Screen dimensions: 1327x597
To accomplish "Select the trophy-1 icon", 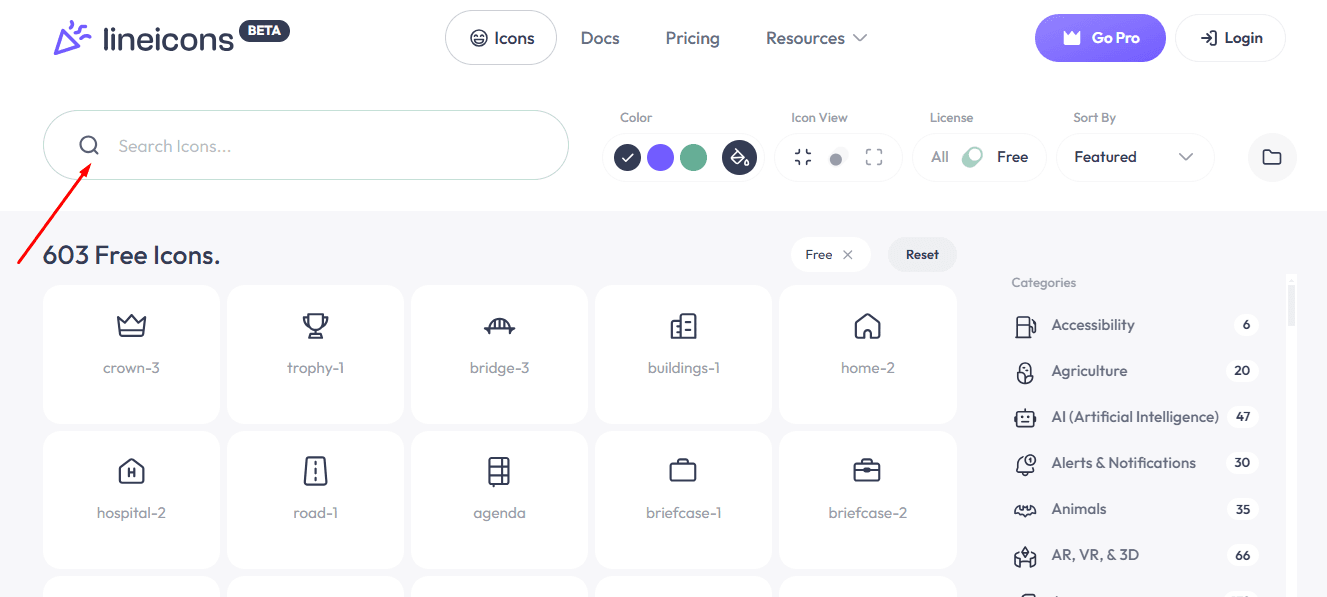I will coord(315,354).
